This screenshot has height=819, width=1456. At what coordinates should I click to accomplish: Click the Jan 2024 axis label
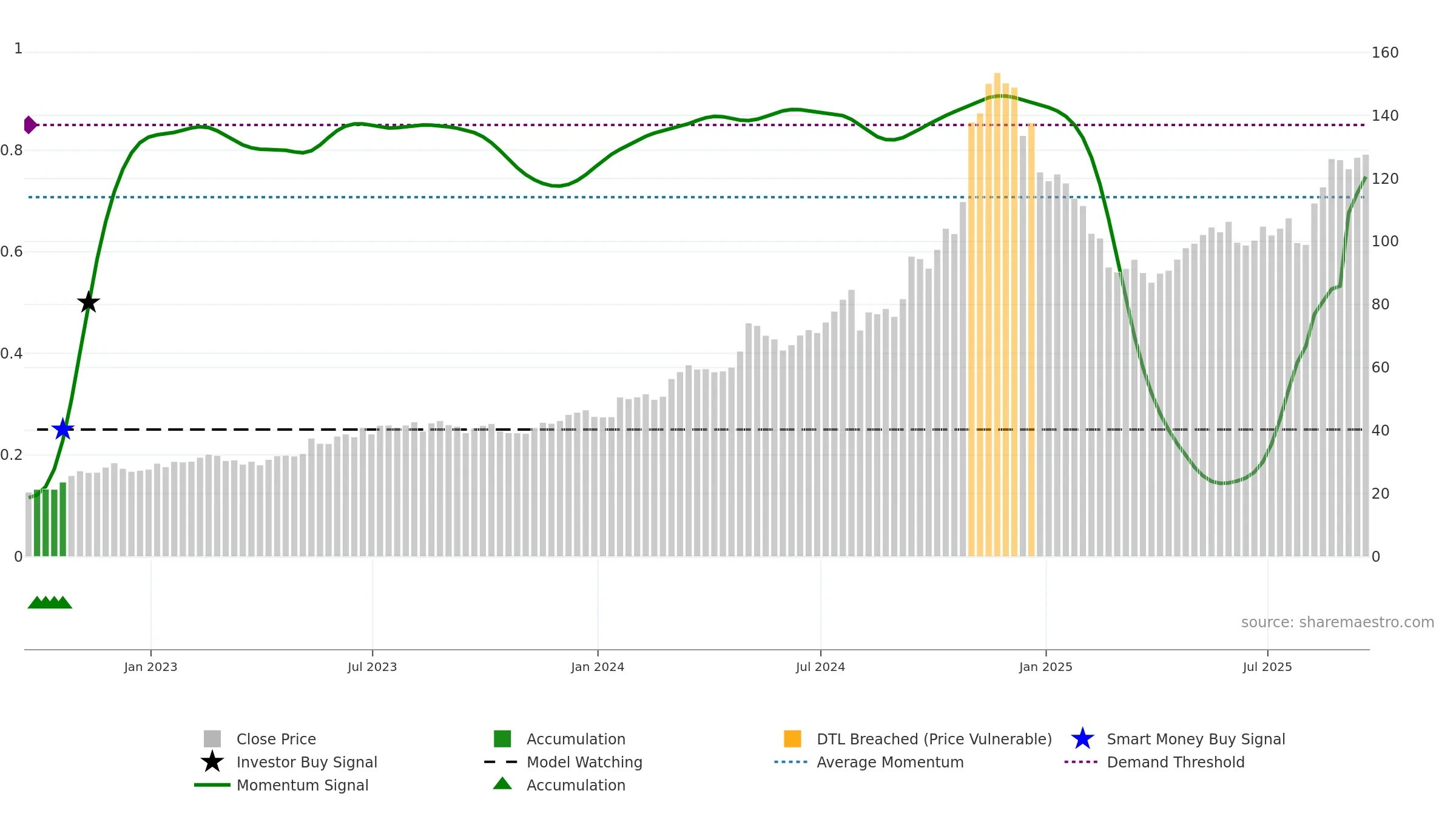tap(598, 667)
